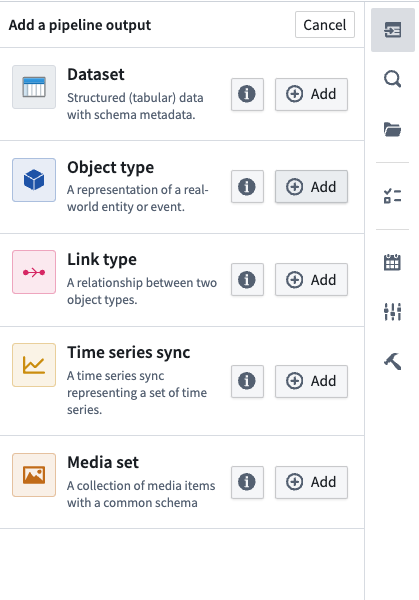The width and height of the screenshot is (419, 600).
Task: Click the search magnifier sidebar icon
Action: click(x=393, y=79)
